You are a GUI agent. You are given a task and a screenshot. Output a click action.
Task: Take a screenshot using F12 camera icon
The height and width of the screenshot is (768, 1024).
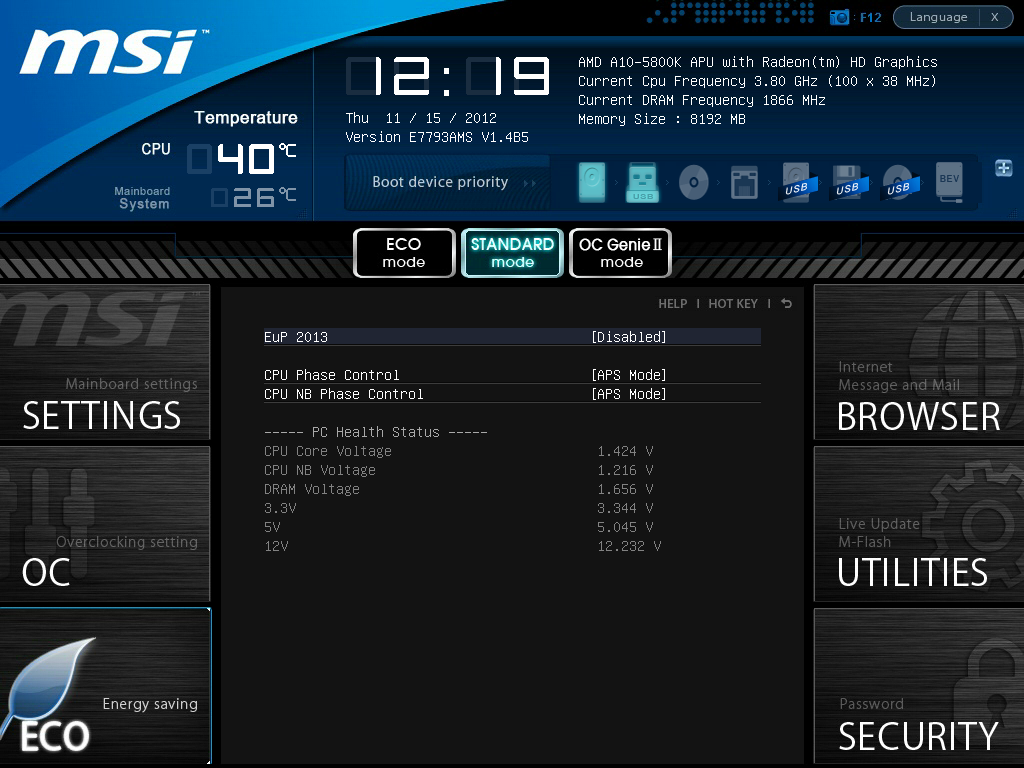[839, 17]
